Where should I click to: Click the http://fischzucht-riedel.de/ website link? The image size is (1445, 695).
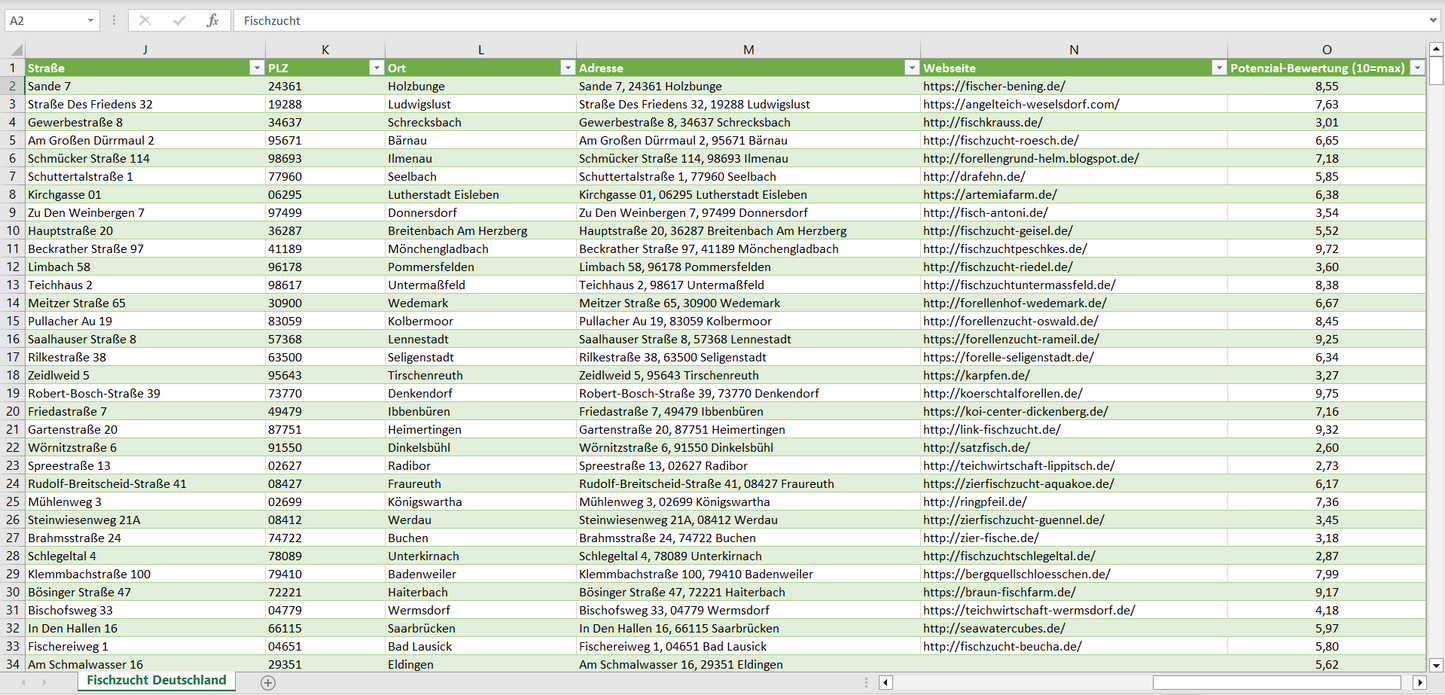coord(997,267)
